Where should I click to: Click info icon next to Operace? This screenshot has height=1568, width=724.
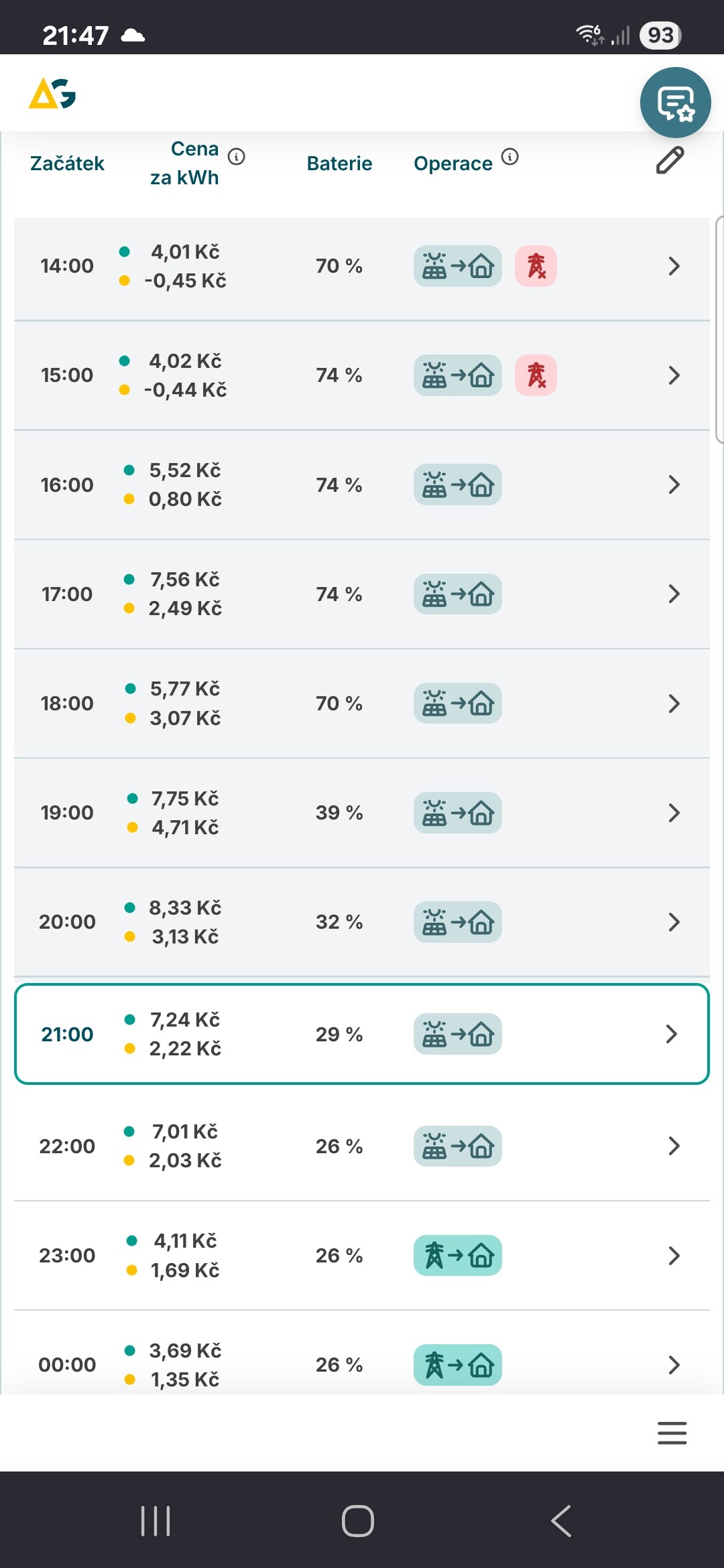click(x=509, y=157)
